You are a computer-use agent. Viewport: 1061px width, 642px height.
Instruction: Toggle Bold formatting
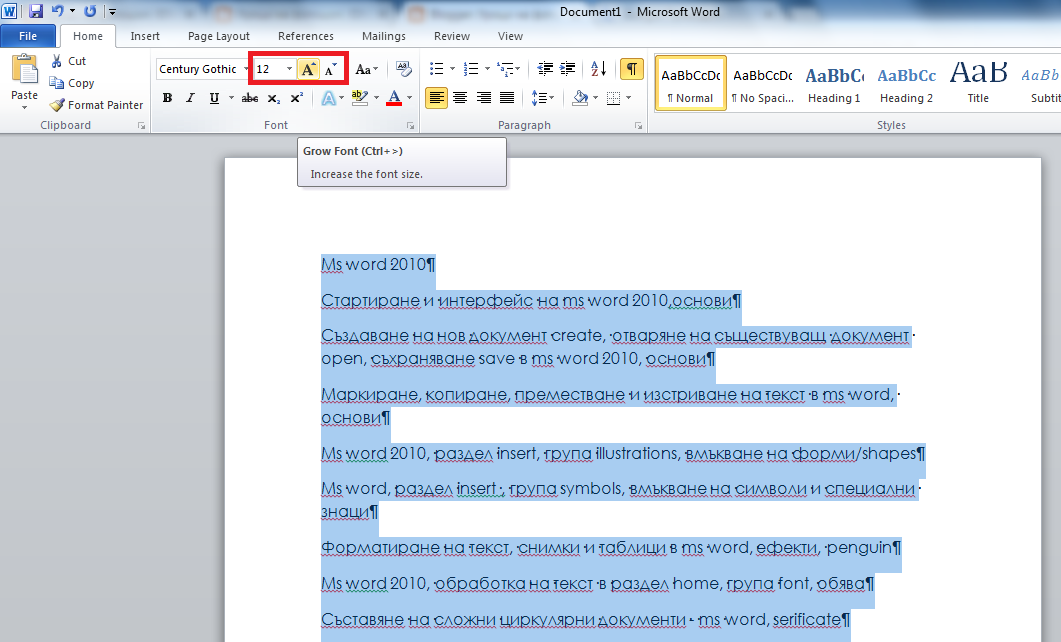pyautogui.click(x=167, y=99)
